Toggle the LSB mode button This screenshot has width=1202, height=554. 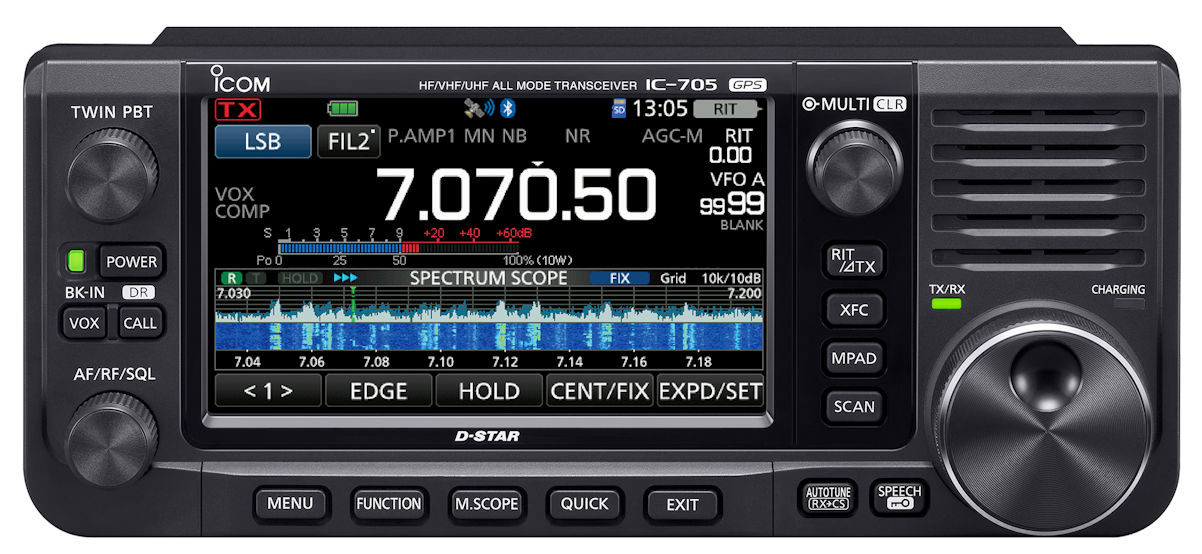(x=262, y=141)
